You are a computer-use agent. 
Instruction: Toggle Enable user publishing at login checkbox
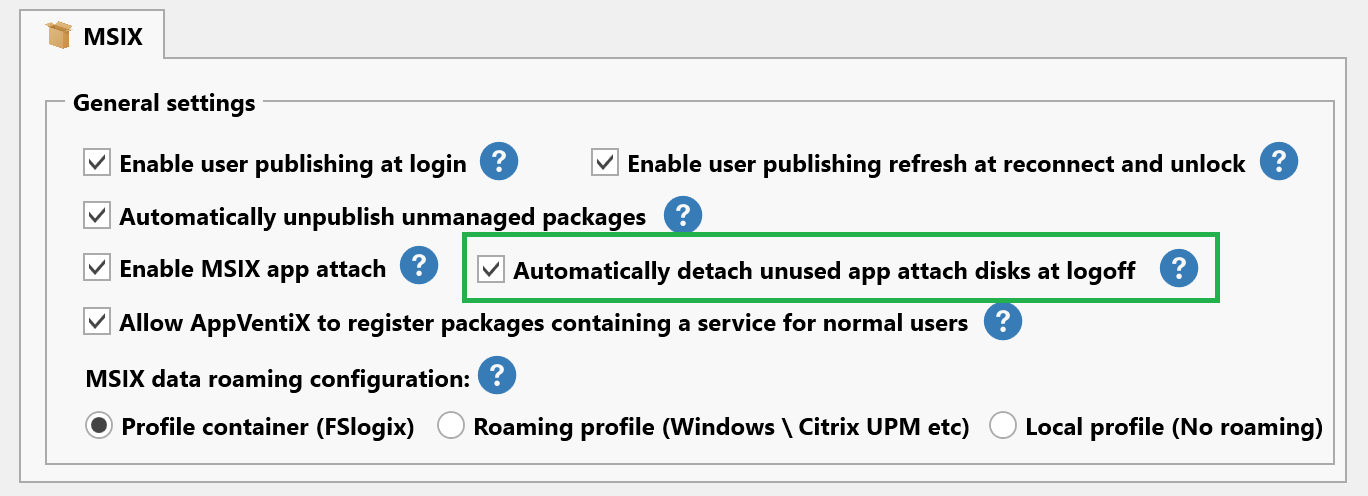click(x=97, y=163)
